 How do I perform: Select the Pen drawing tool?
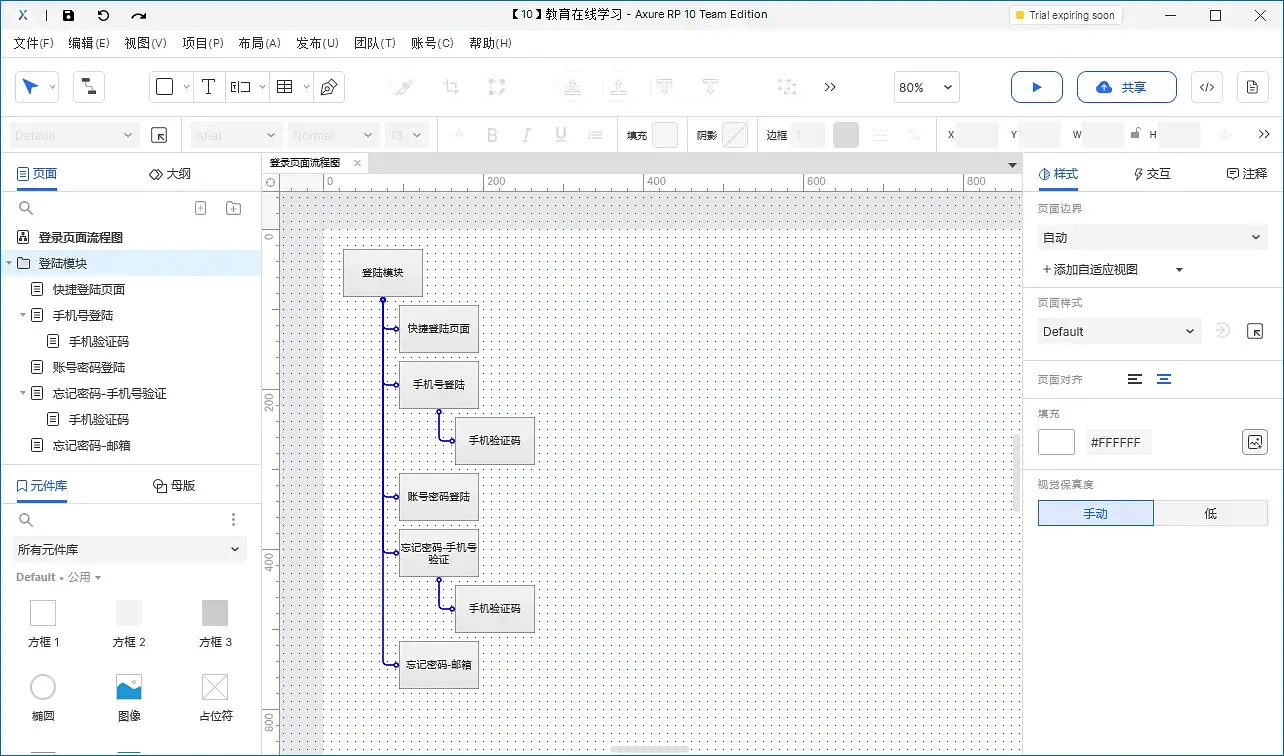click(328, 87)
